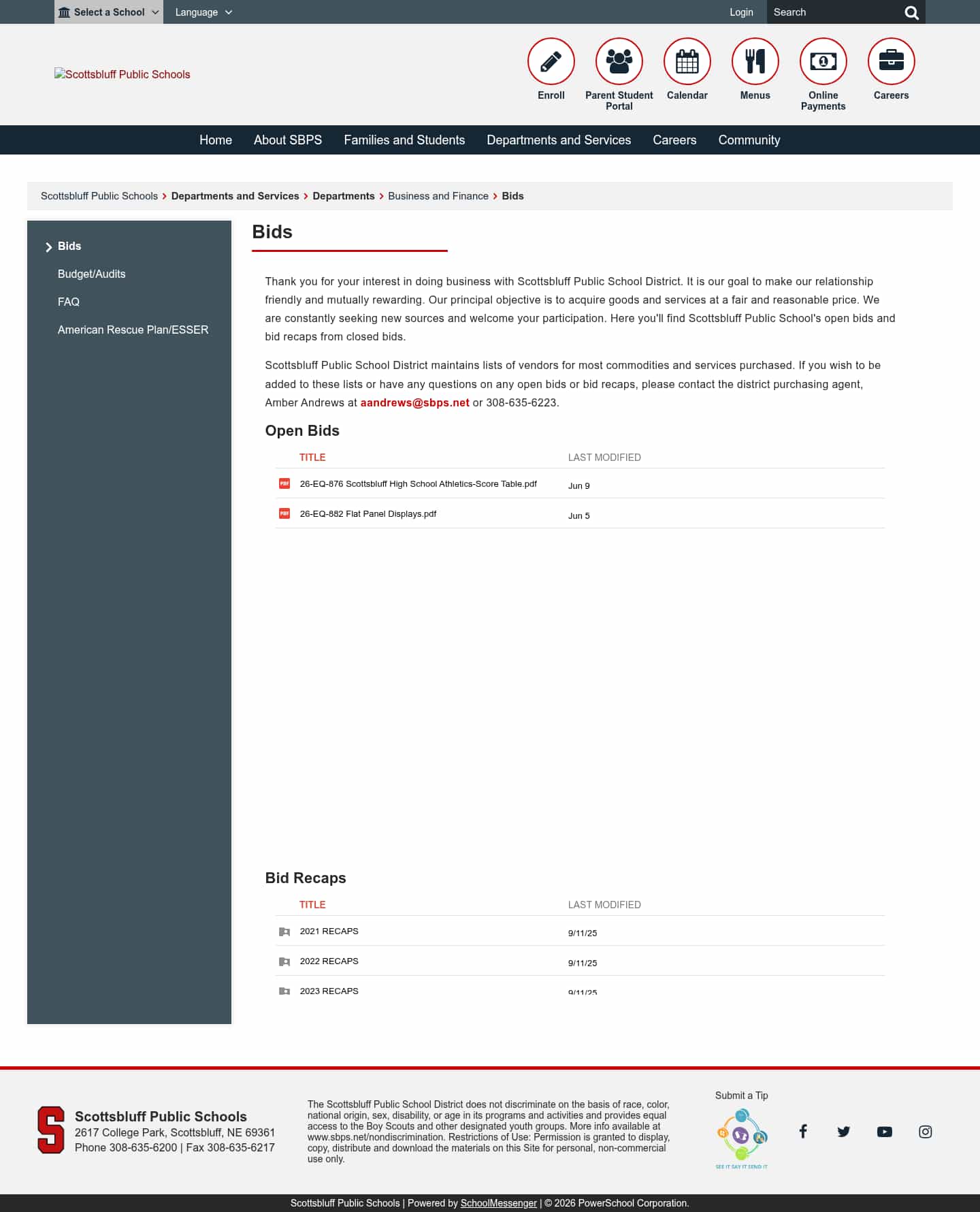Open the Instagram icon in footer
980x1212 pixels.
pos(926,1132)
